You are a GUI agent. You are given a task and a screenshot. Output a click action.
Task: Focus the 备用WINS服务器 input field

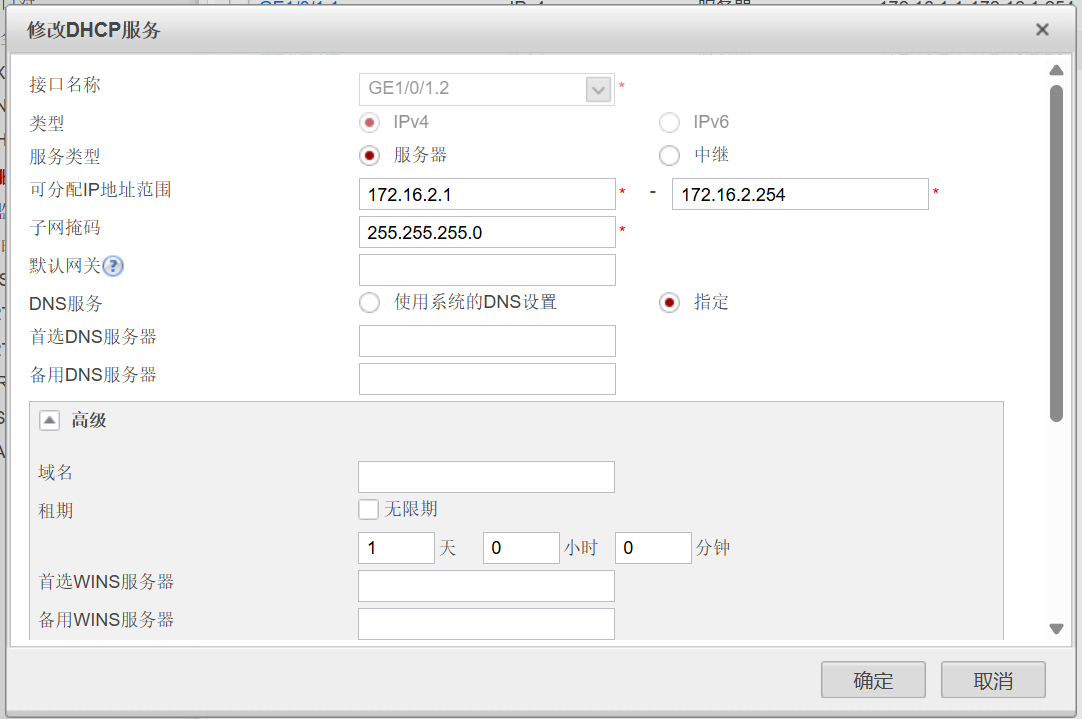point(486,624)
